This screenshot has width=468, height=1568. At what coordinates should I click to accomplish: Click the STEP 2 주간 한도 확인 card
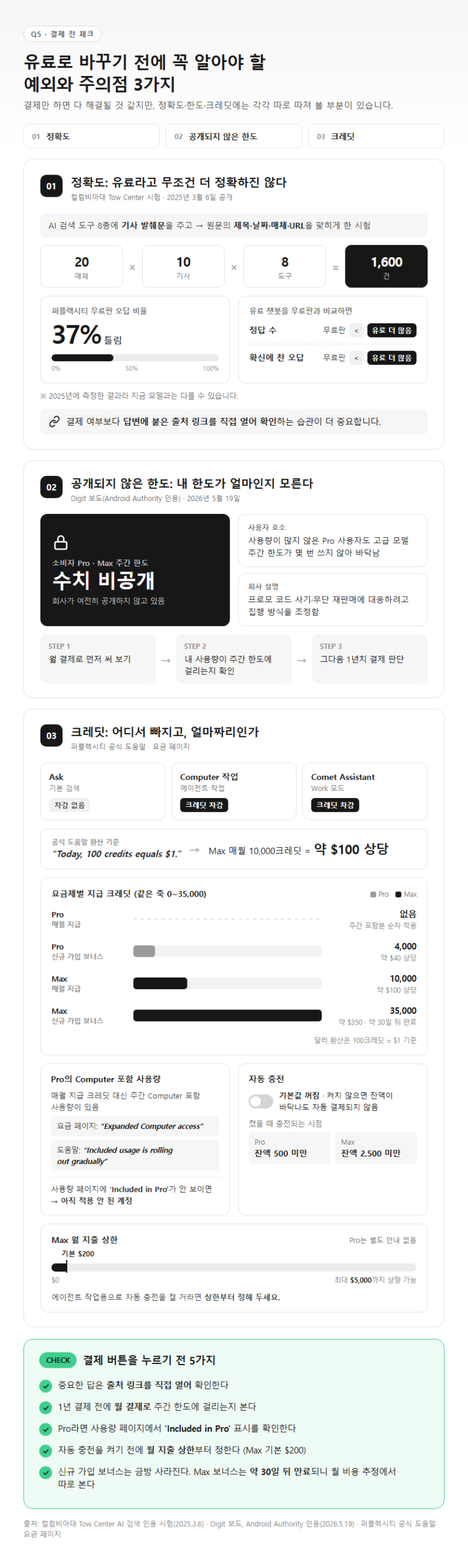[234, 658]
